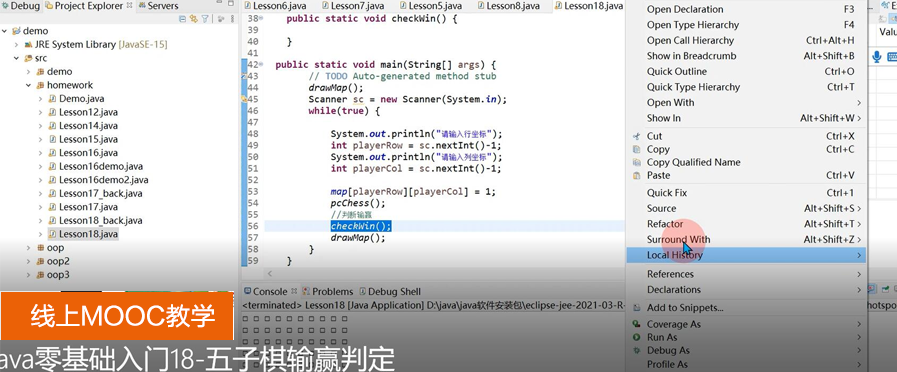Collapse the homework package folder
Image resolution: width=897 pixels, height=372 pixels.
[29, 85]
